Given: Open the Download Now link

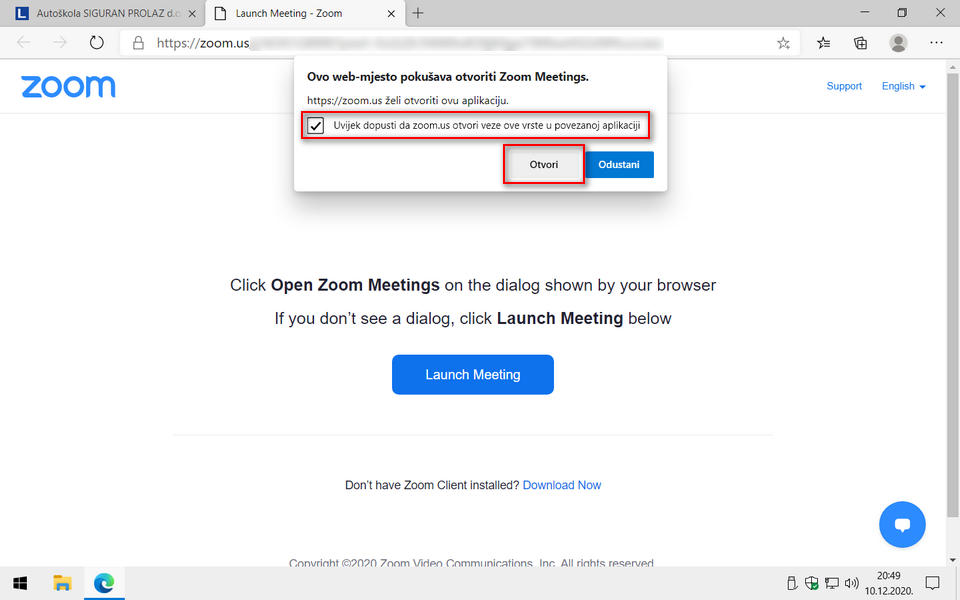Looking at the screenshot, I should pos(562,485).
